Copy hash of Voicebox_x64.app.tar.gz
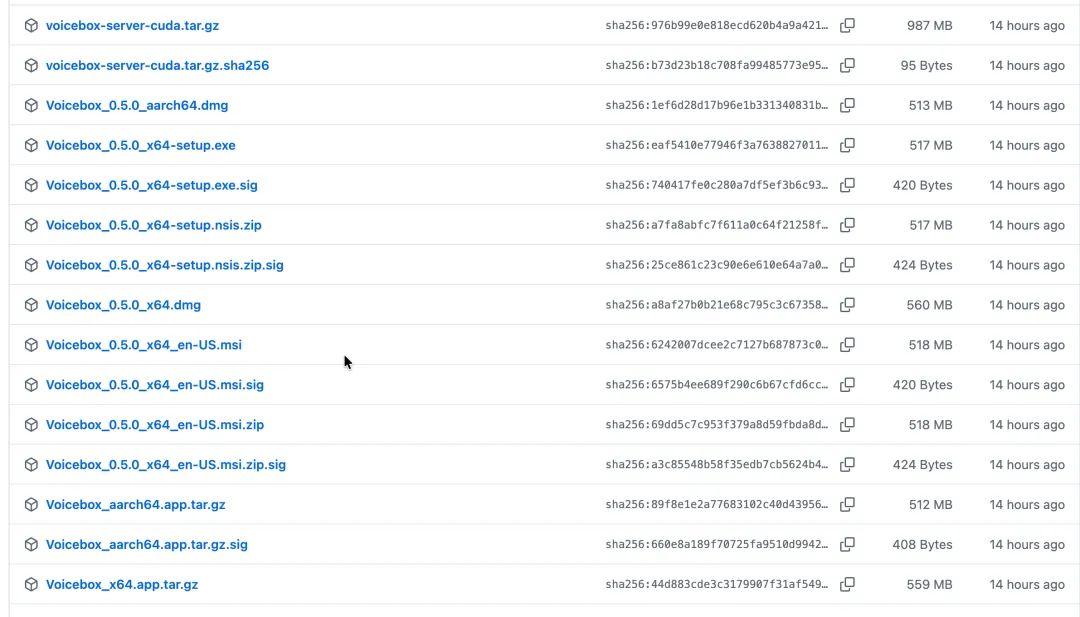 pyautogui.click(x=847, y=585)
